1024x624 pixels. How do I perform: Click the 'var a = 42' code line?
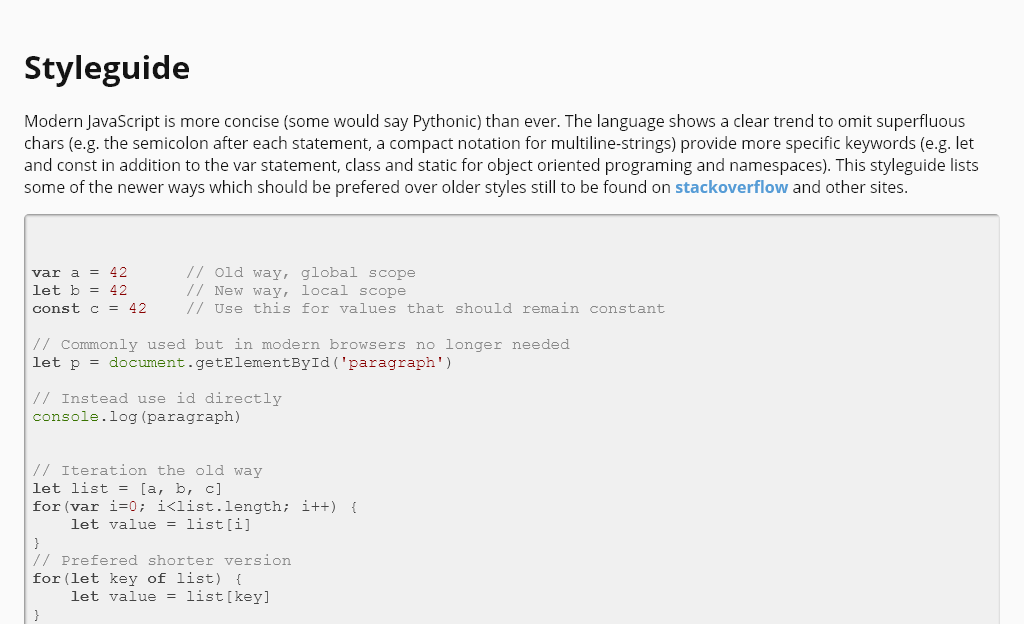click(80, 273)
